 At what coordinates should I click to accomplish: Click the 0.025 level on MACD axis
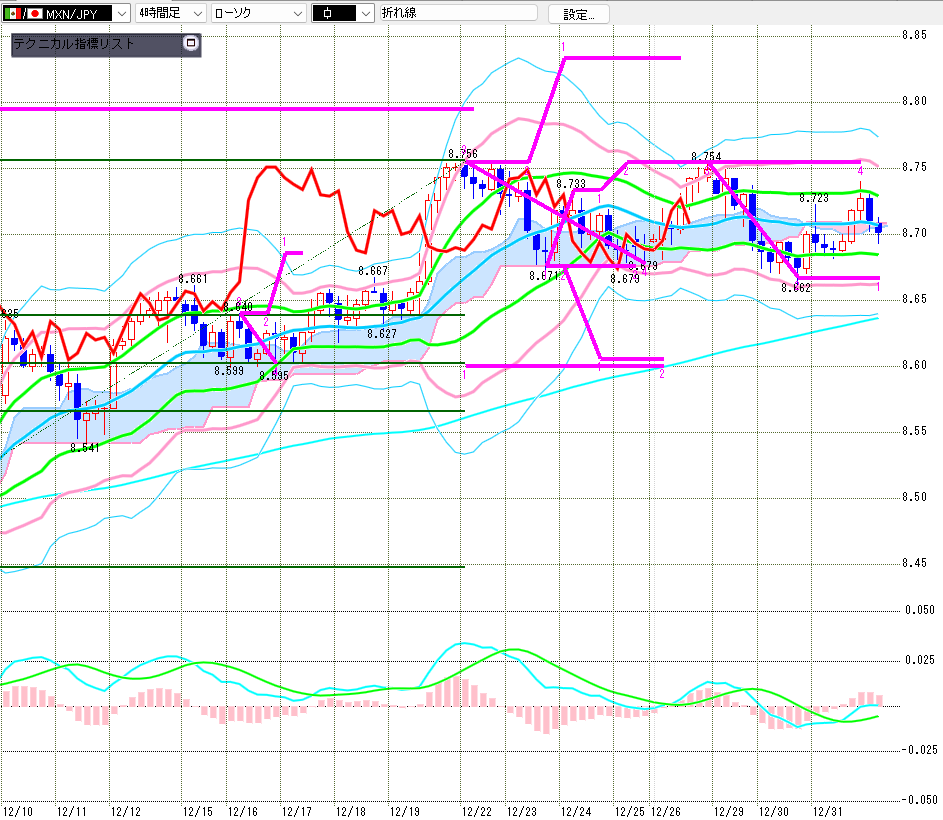919,659
